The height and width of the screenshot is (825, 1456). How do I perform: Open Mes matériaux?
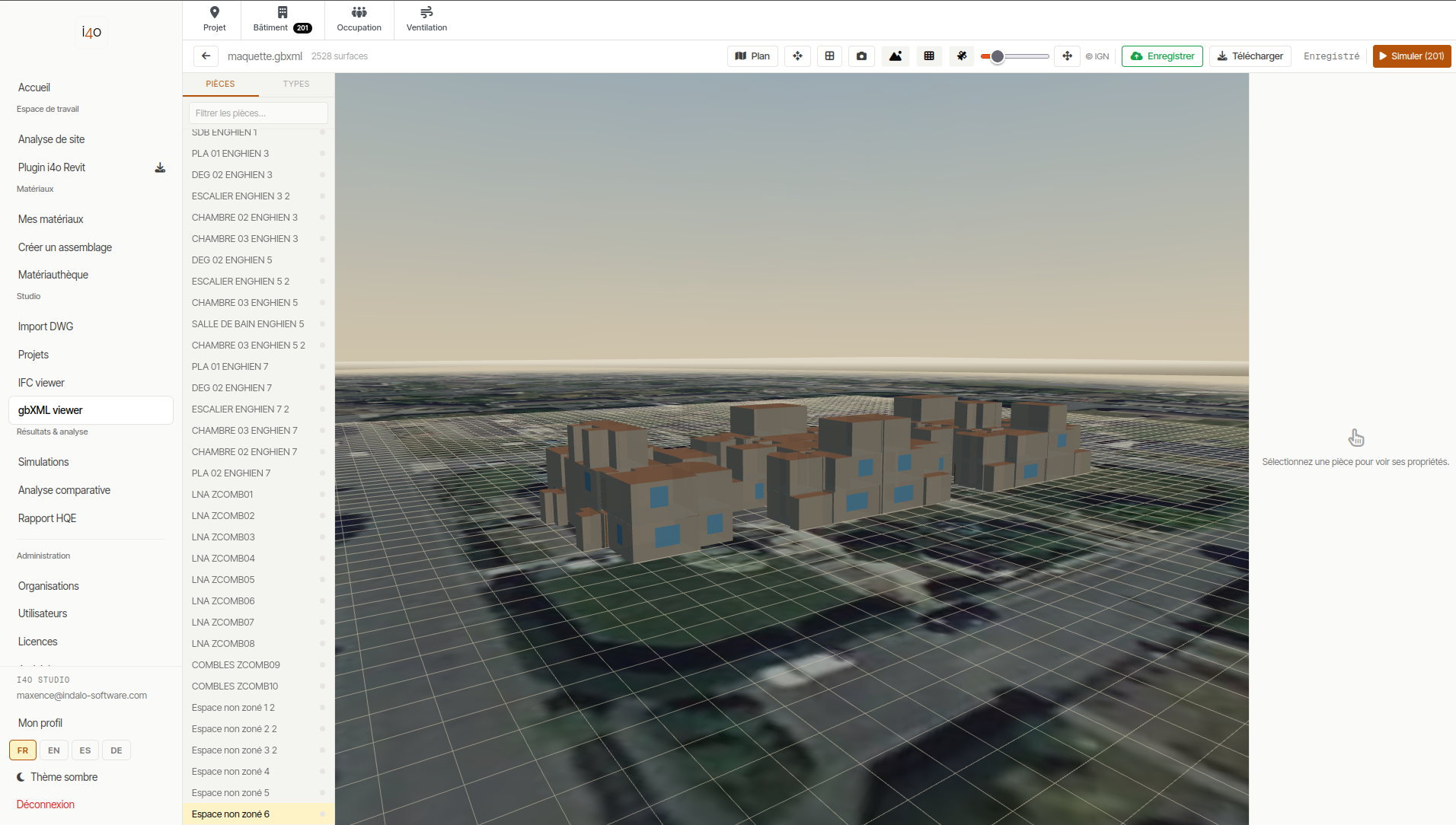click(50, 219)
